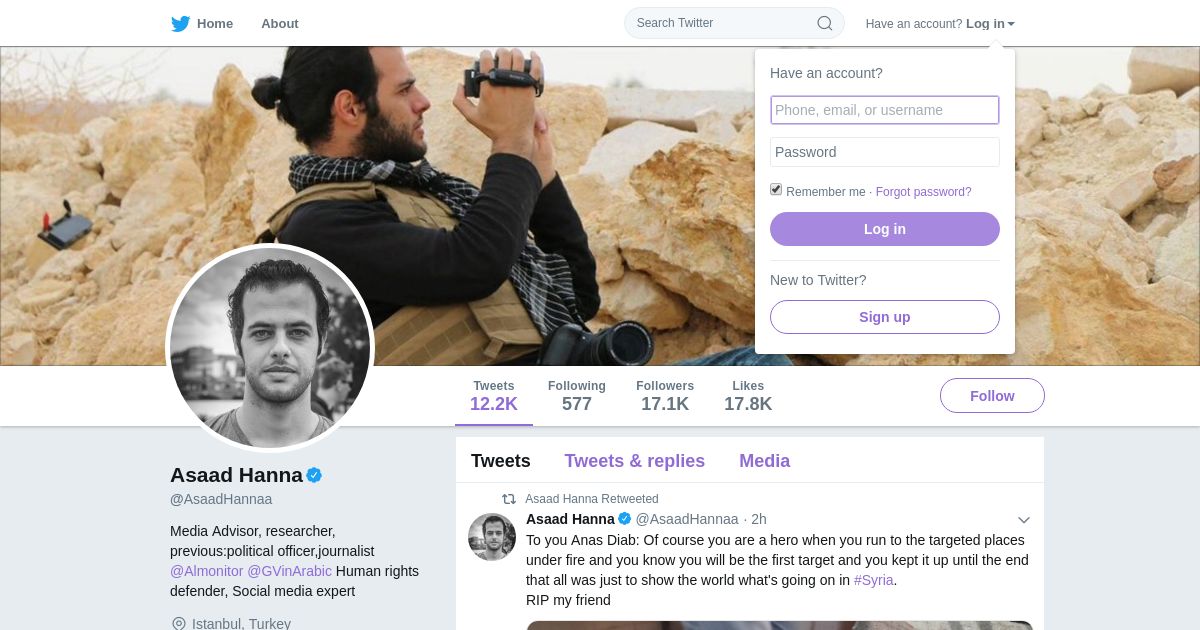Click the Sign up button

pos(884,317)
